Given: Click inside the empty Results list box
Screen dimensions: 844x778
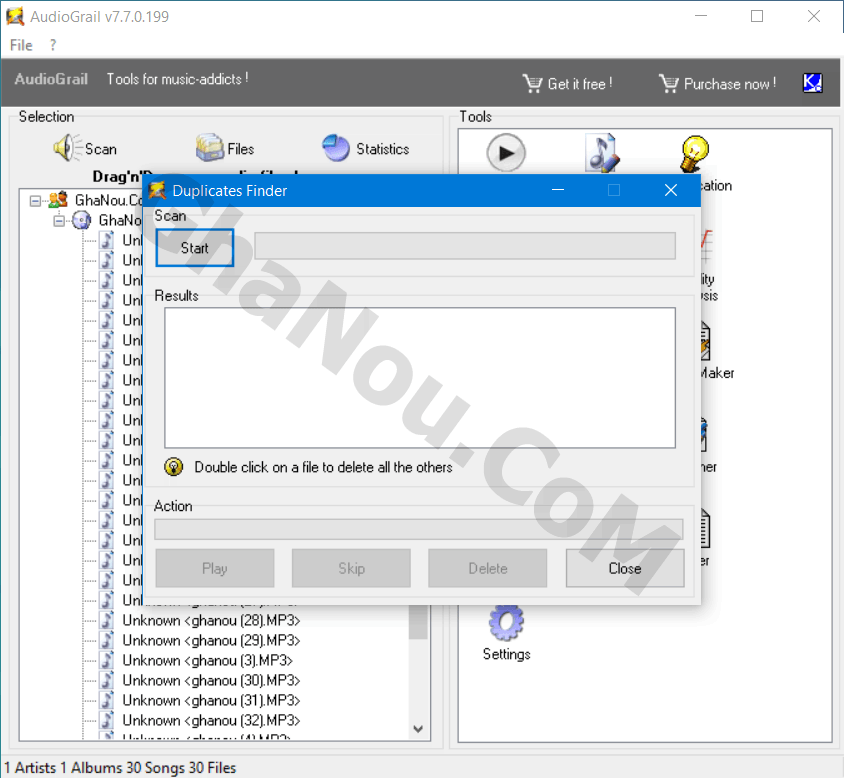Looking at the screenshot, I should coord(420,378).
